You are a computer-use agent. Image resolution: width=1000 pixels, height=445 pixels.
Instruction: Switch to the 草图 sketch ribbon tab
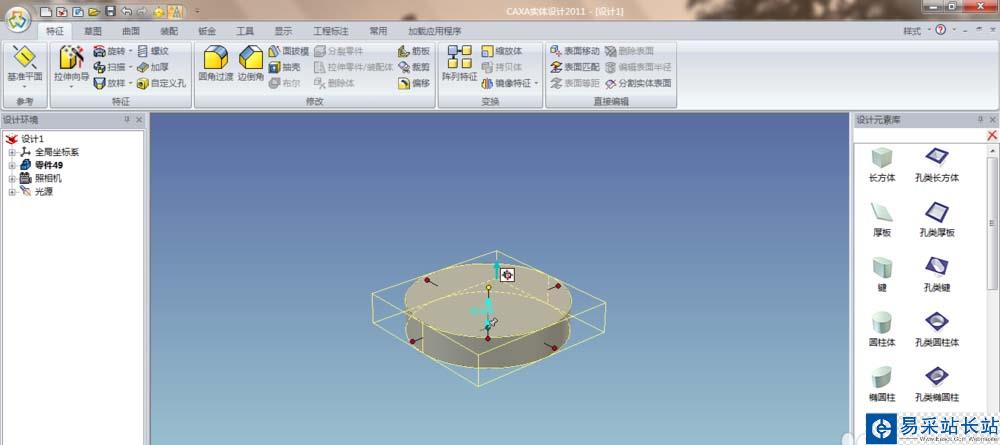point(93,31)
